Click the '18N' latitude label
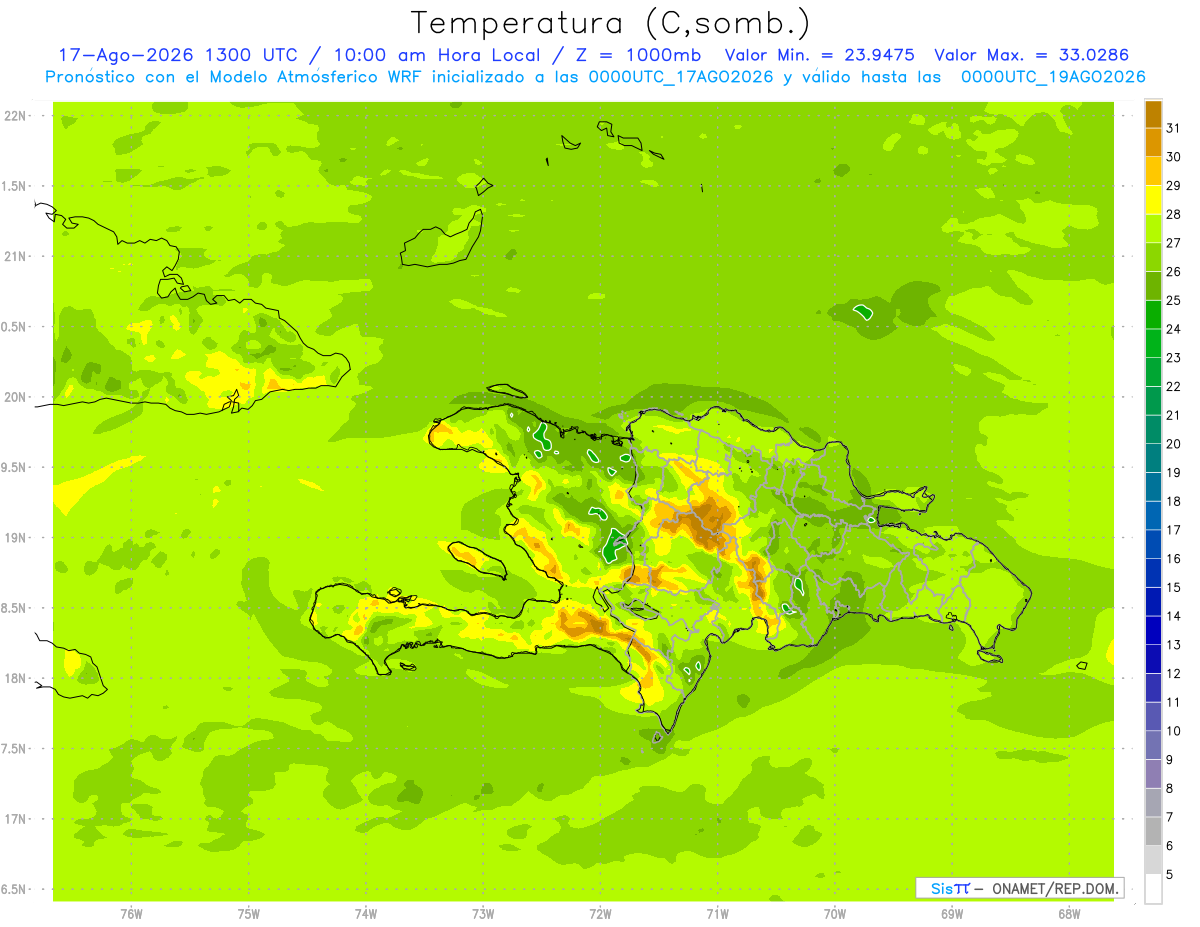 (17, 678)
